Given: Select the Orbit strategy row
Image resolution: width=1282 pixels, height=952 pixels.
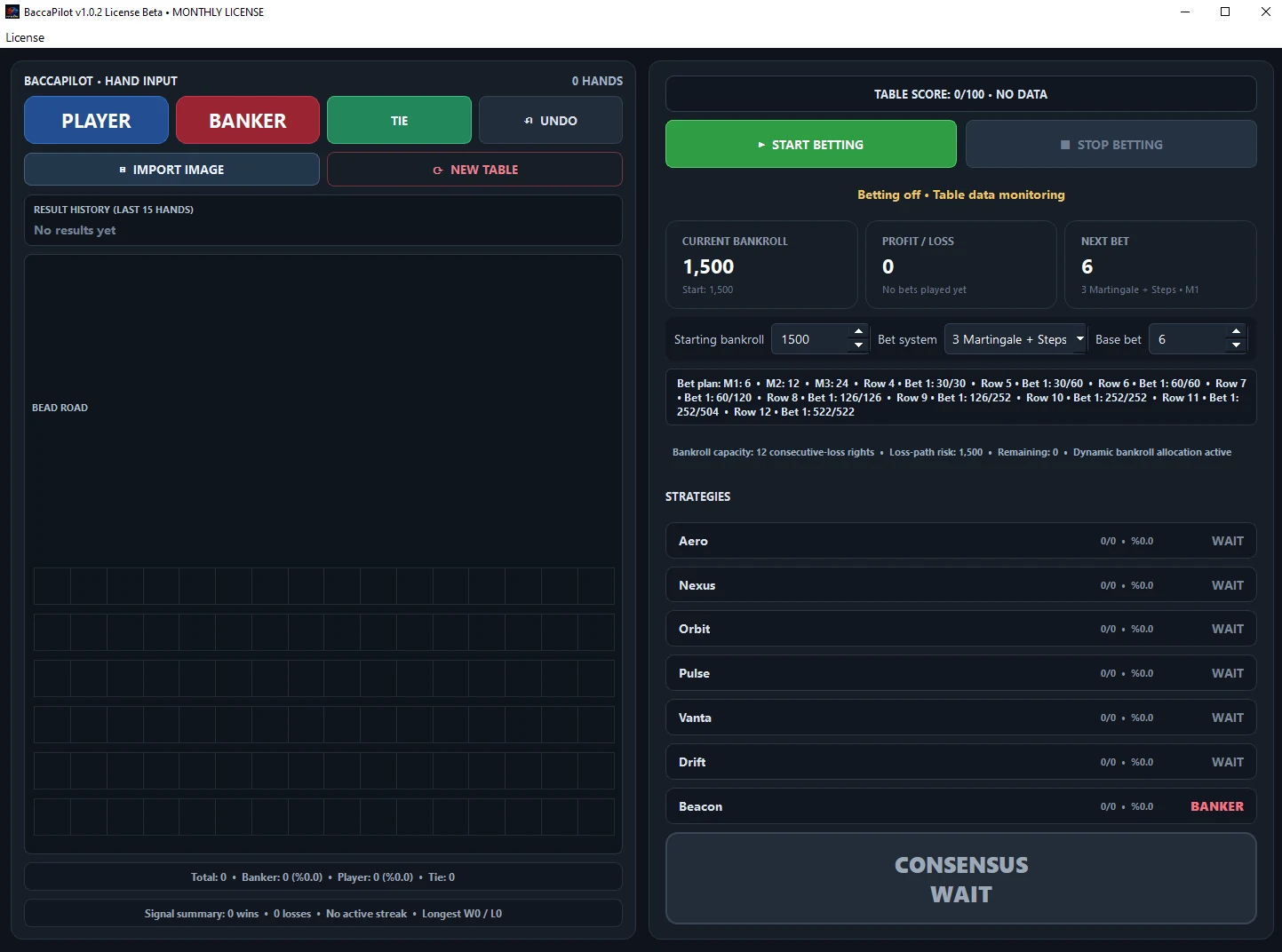Looking at the screenshot, I should pyautogui.click(x=961, y=629).
